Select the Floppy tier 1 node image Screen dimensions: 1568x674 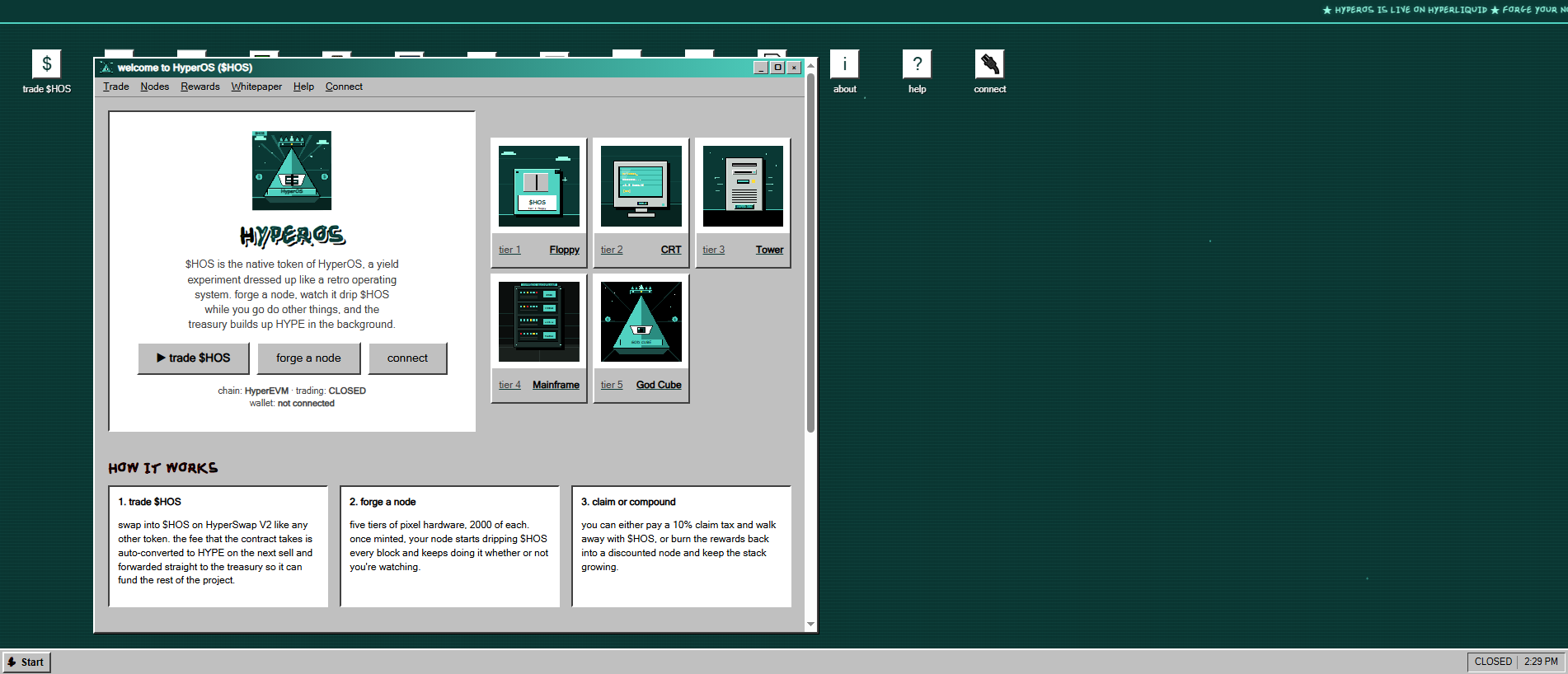539,186
